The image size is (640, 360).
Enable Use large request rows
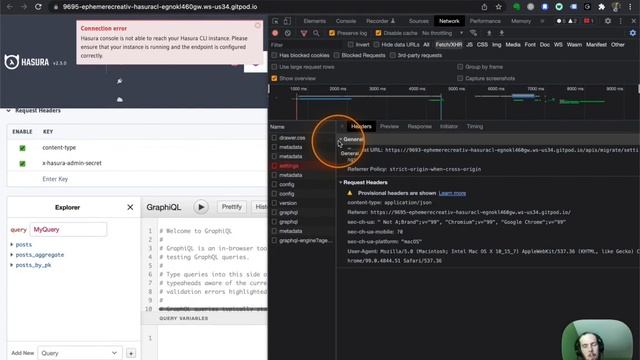tap(274, 67)
